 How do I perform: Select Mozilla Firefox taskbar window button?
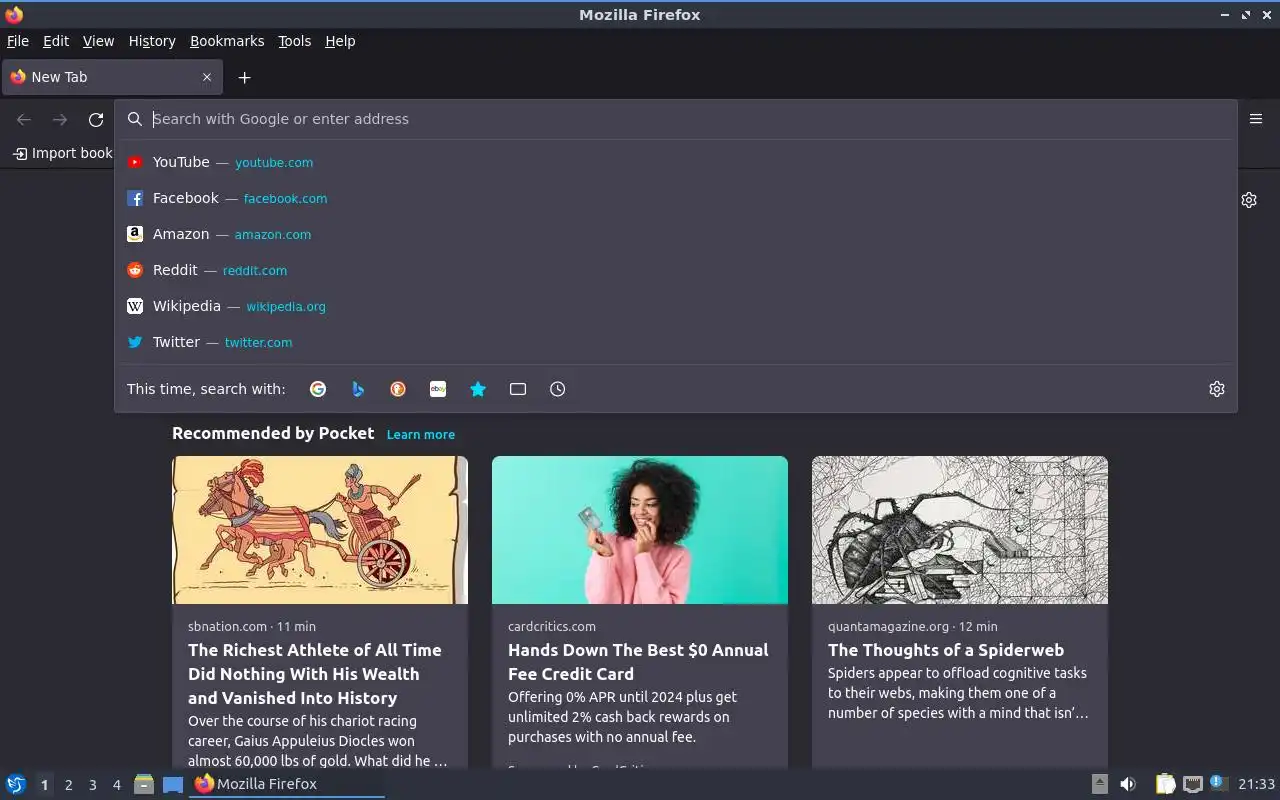pyautogui.click(x=287, y=784)
